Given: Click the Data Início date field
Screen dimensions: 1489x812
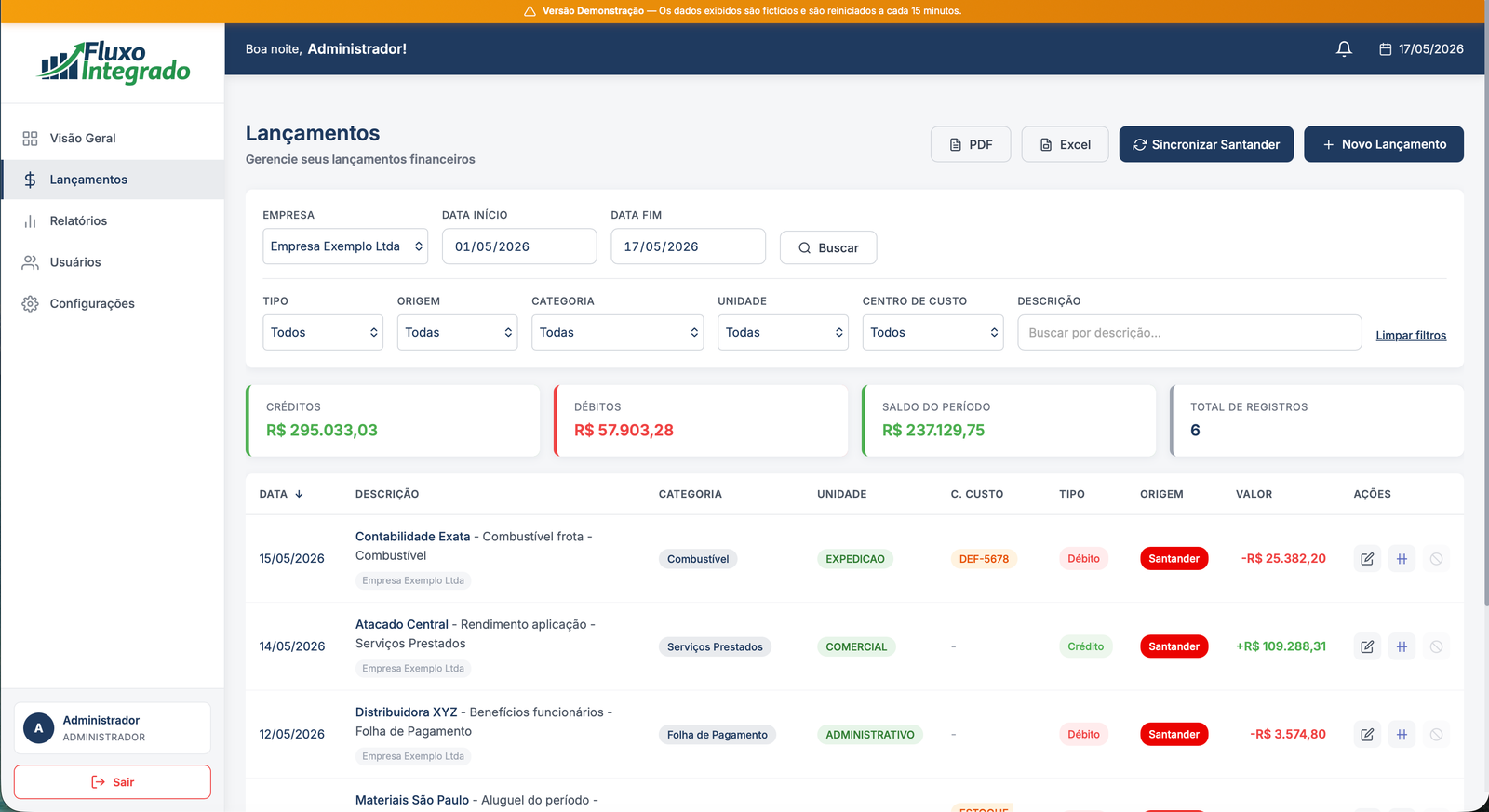Looking at the screenshot, I should 519,246.
